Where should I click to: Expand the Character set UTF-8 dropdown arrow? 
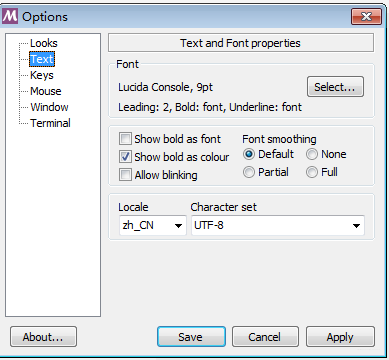356,226
